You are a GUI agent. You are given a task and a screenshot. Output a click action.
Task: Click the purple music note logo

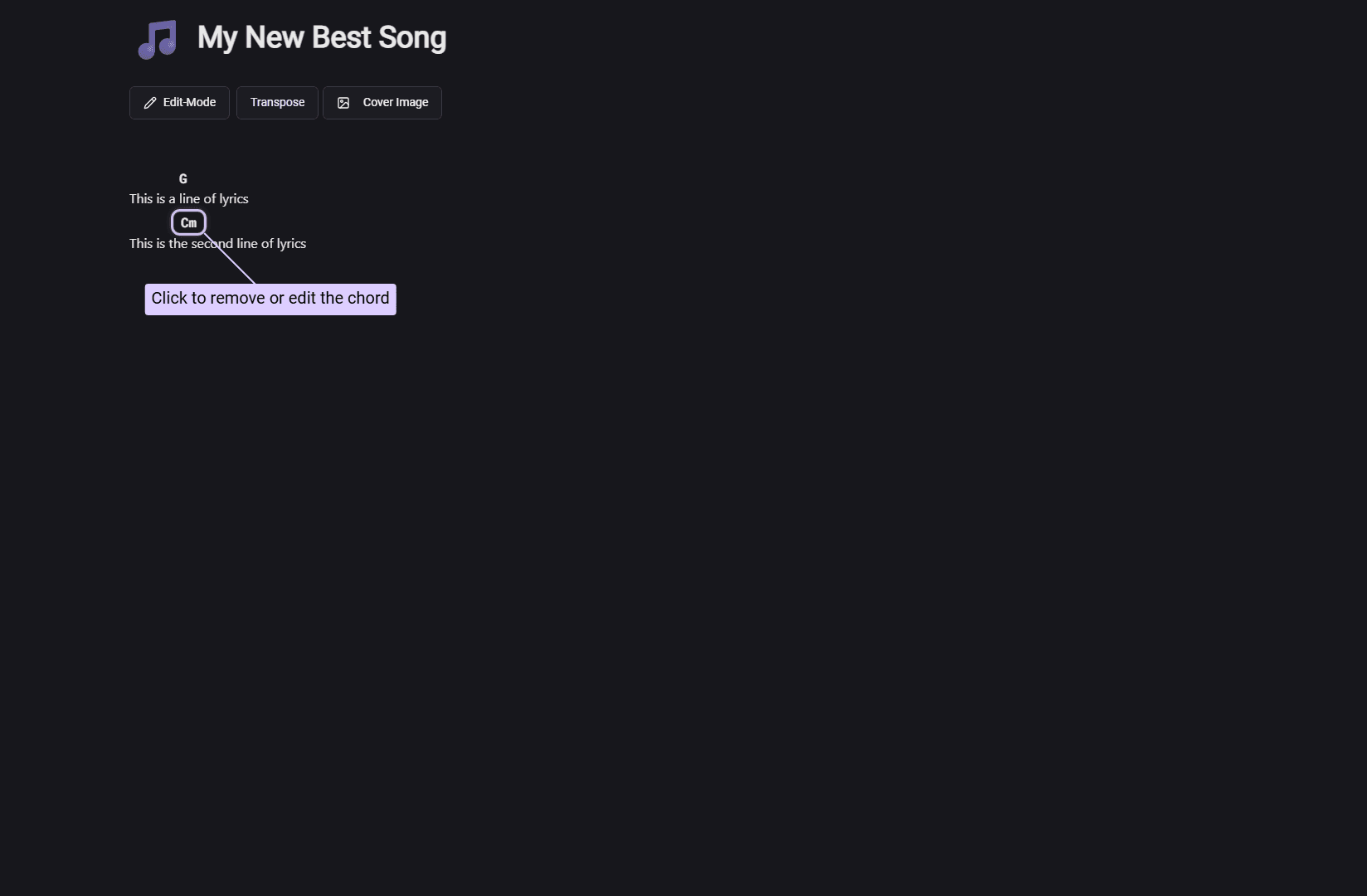(158, 39)
